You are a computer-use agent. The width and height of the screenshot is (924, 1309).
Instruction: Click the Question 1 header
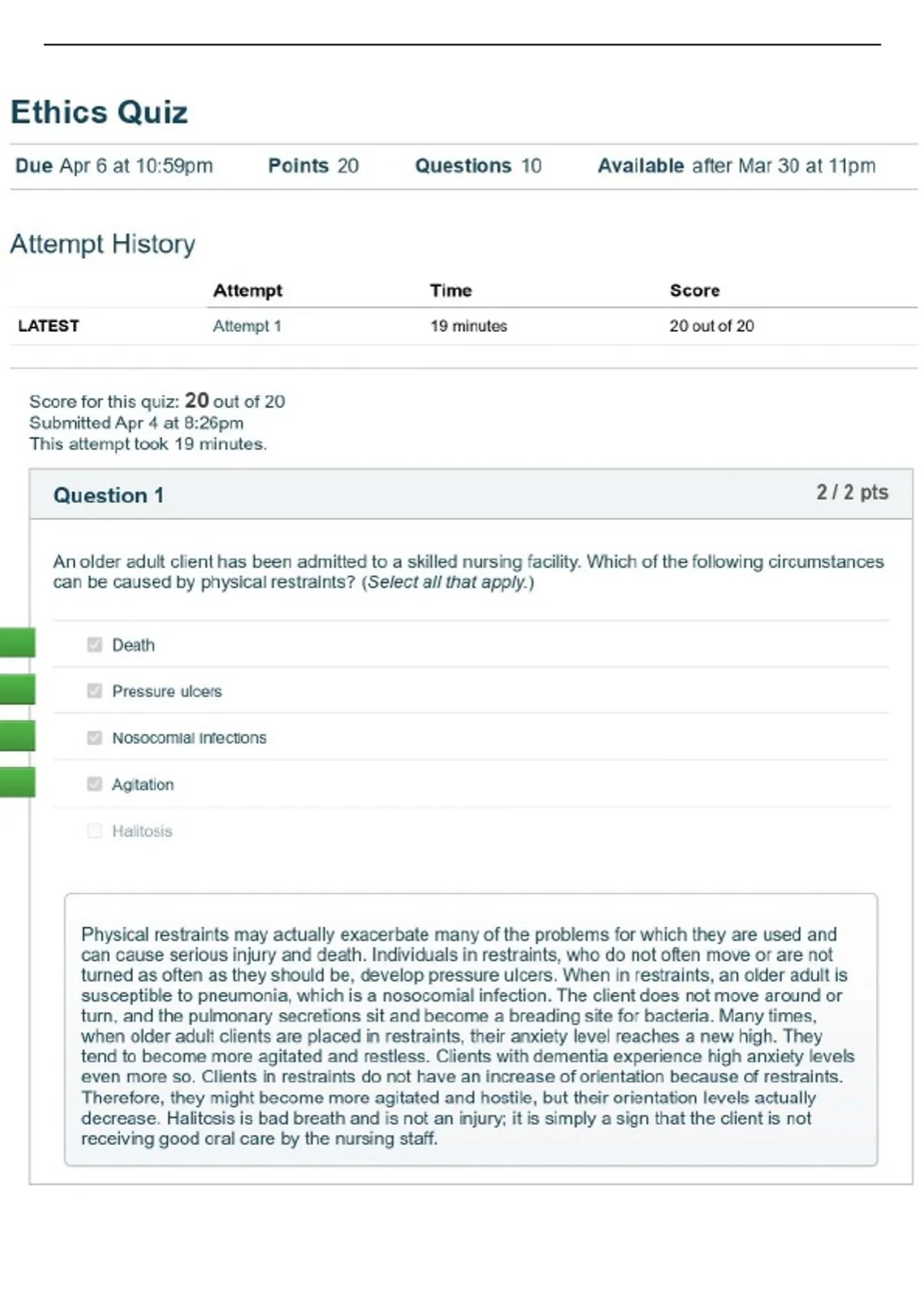click(x=109, y=495)
